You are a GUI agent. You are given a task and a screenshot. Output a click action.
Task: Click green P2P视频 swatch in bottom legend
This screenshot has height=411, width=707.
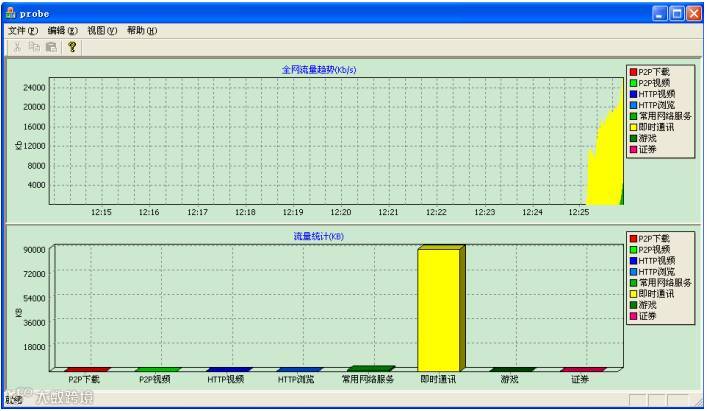tap(633, 250)
